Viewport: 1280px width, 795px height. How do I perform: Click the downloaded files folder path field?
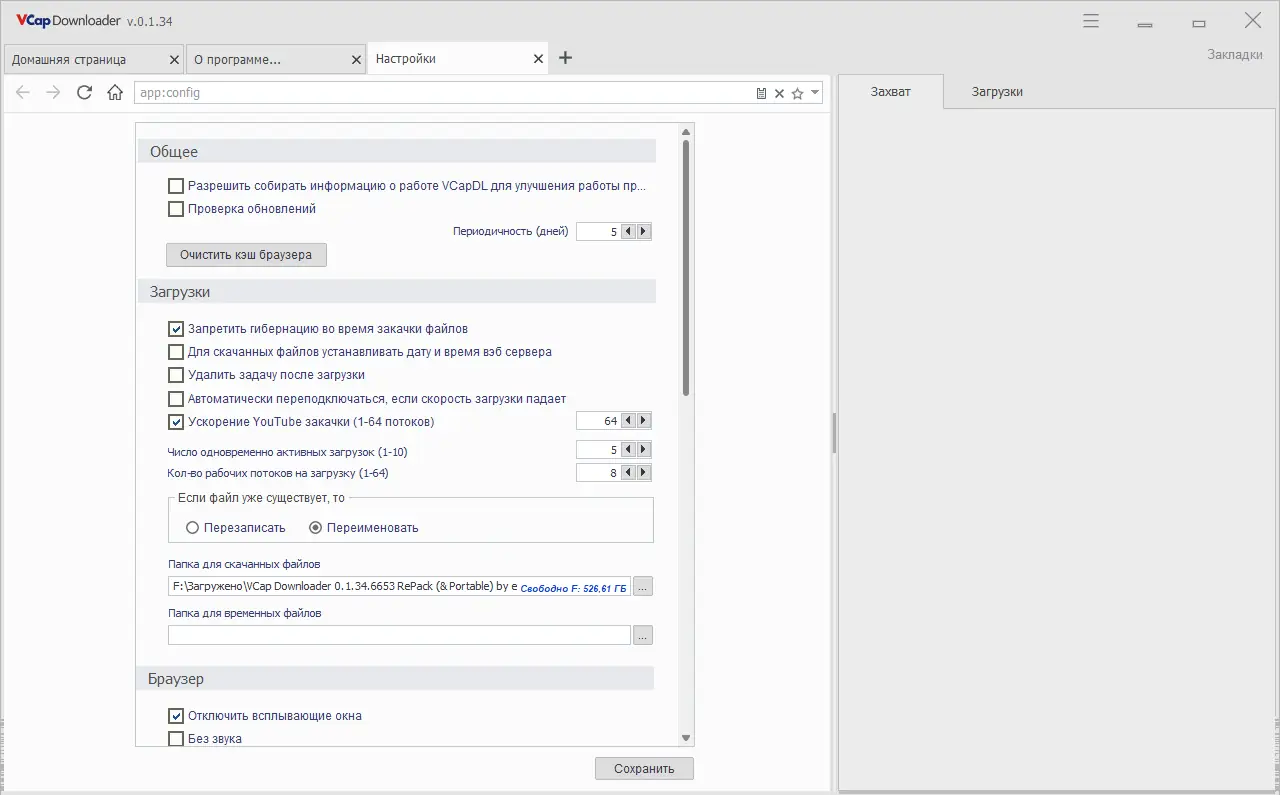pos(399,587)
